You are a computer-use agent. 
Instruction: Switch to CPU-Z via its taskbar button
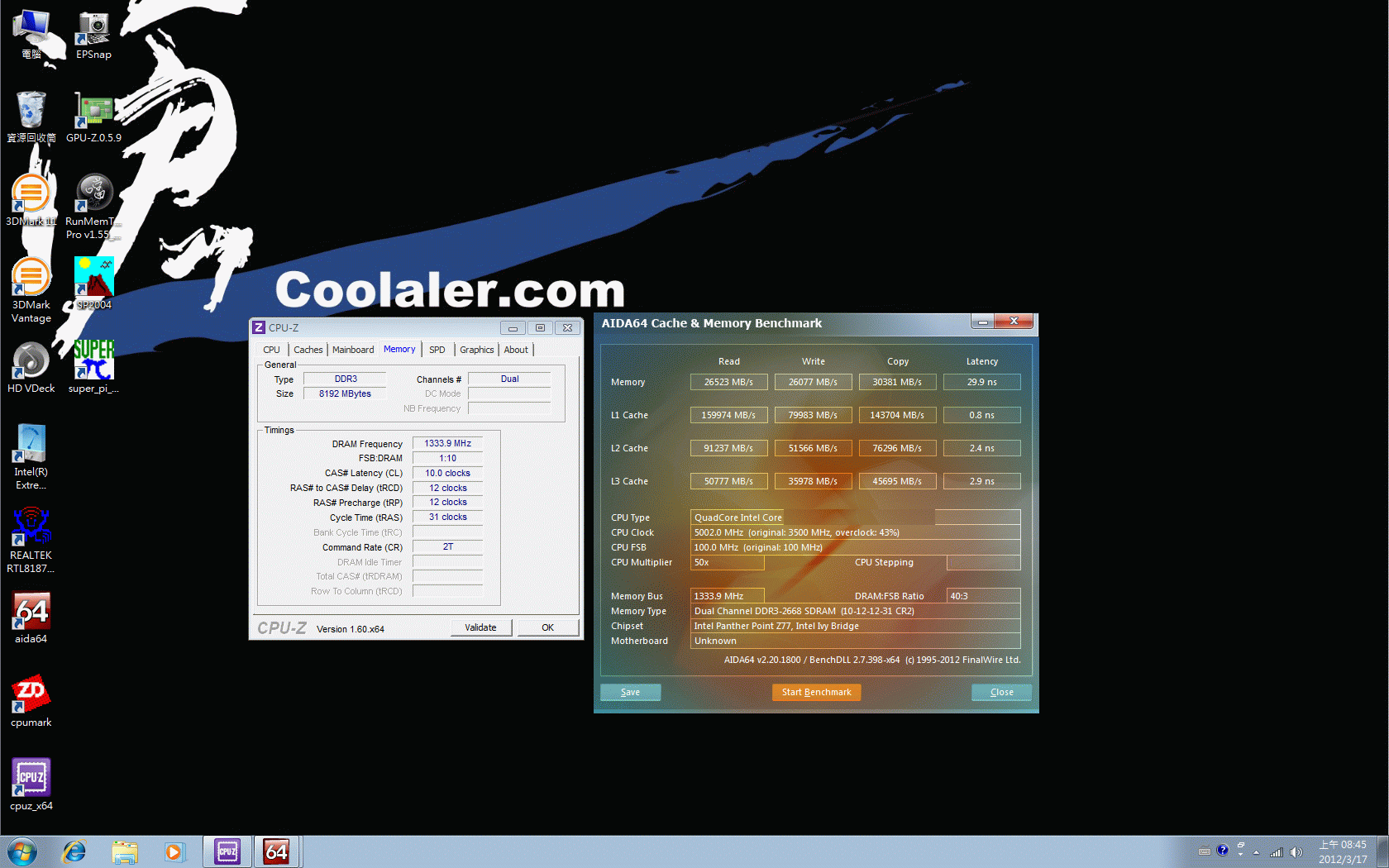227,851
